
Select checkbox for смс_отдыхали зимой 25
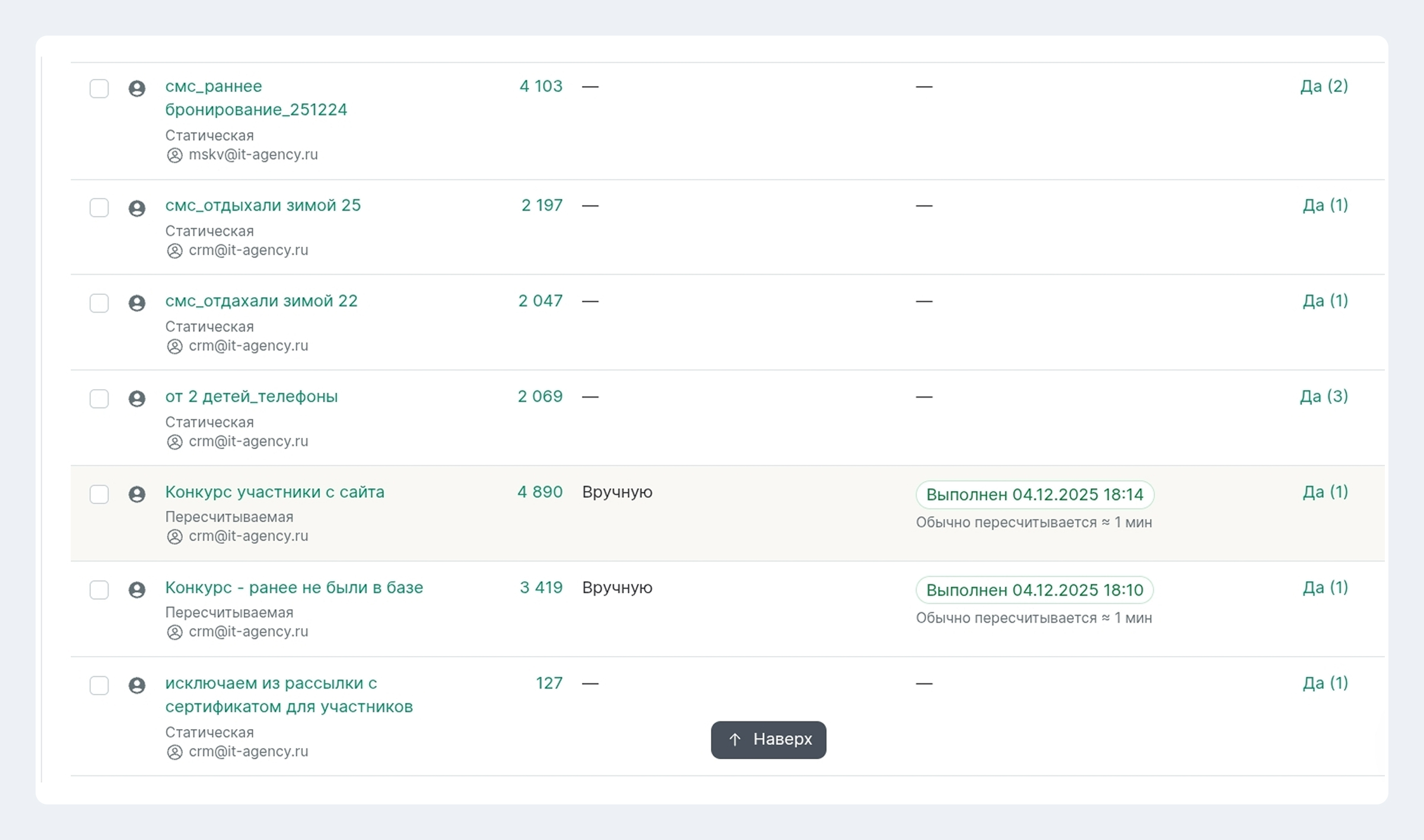(99, 208)
